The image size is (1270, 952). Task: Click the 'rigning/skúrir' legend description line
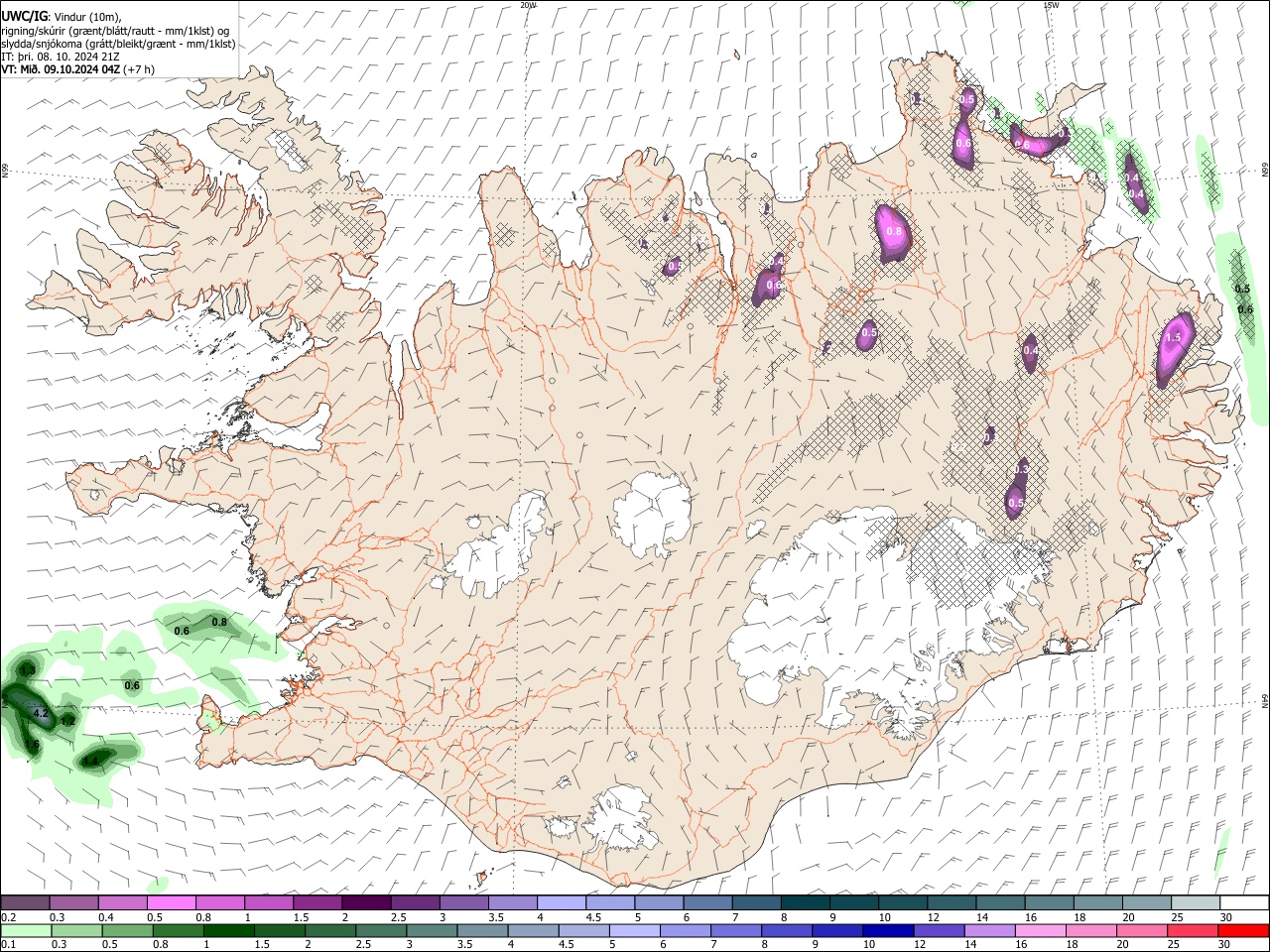click(x=116, y=31)
